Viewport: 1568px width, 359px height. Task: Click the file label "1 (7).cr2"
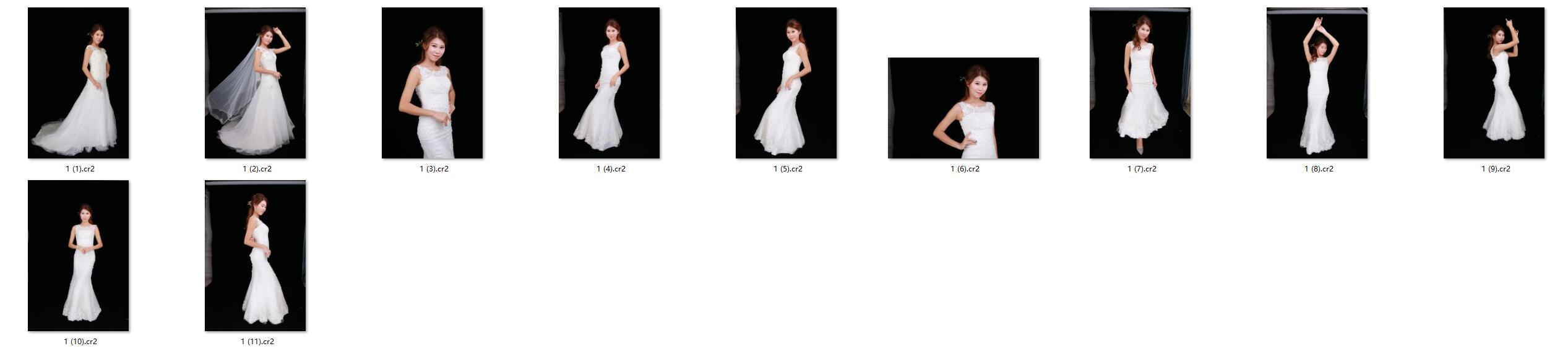point(1142,169)
